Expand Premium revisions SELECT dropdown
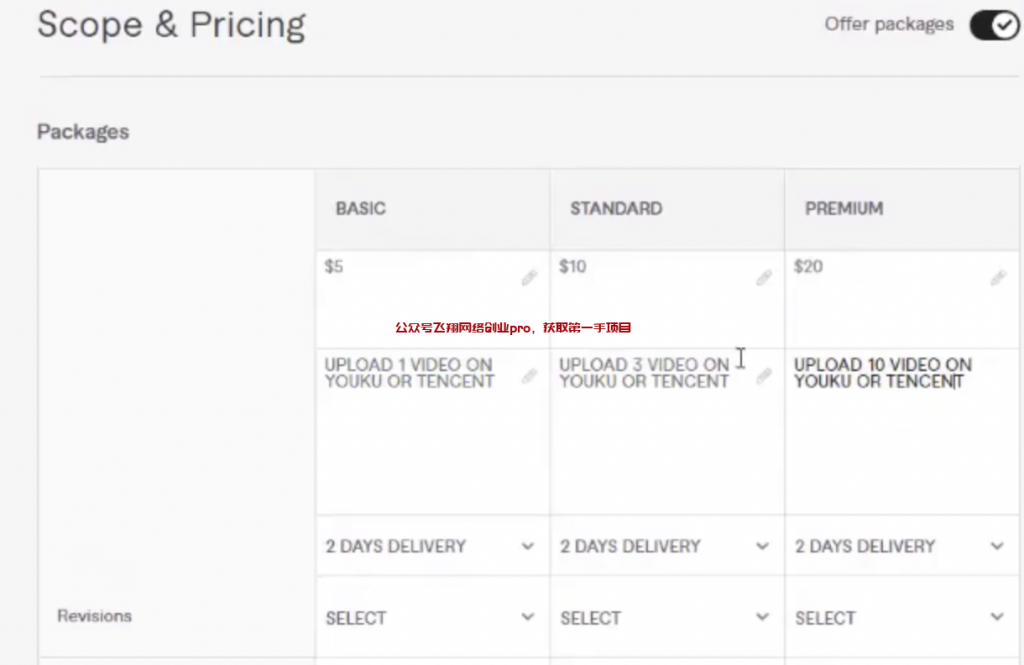This screenshot has height=665, width=1024. click(900, 618)
